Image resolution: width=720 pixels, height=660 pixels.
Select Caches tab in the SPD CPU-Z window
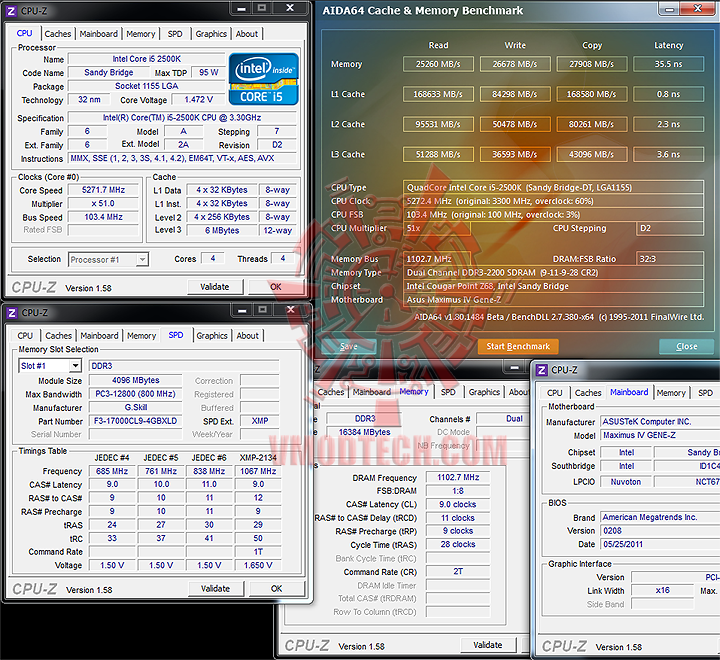click(x=58, y=336)
